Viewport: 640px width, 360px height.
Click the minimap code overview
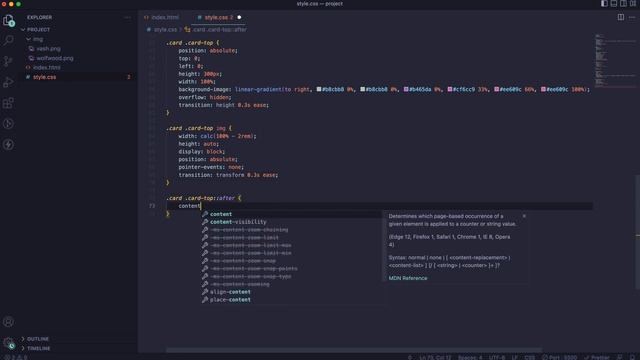coord(615,61)
